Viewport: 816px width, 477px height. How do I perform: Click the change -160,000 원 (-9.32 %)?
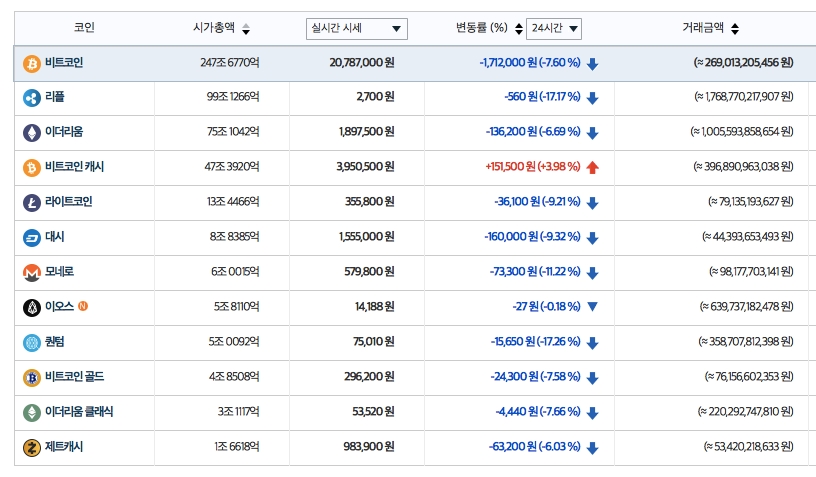point(532,237)
